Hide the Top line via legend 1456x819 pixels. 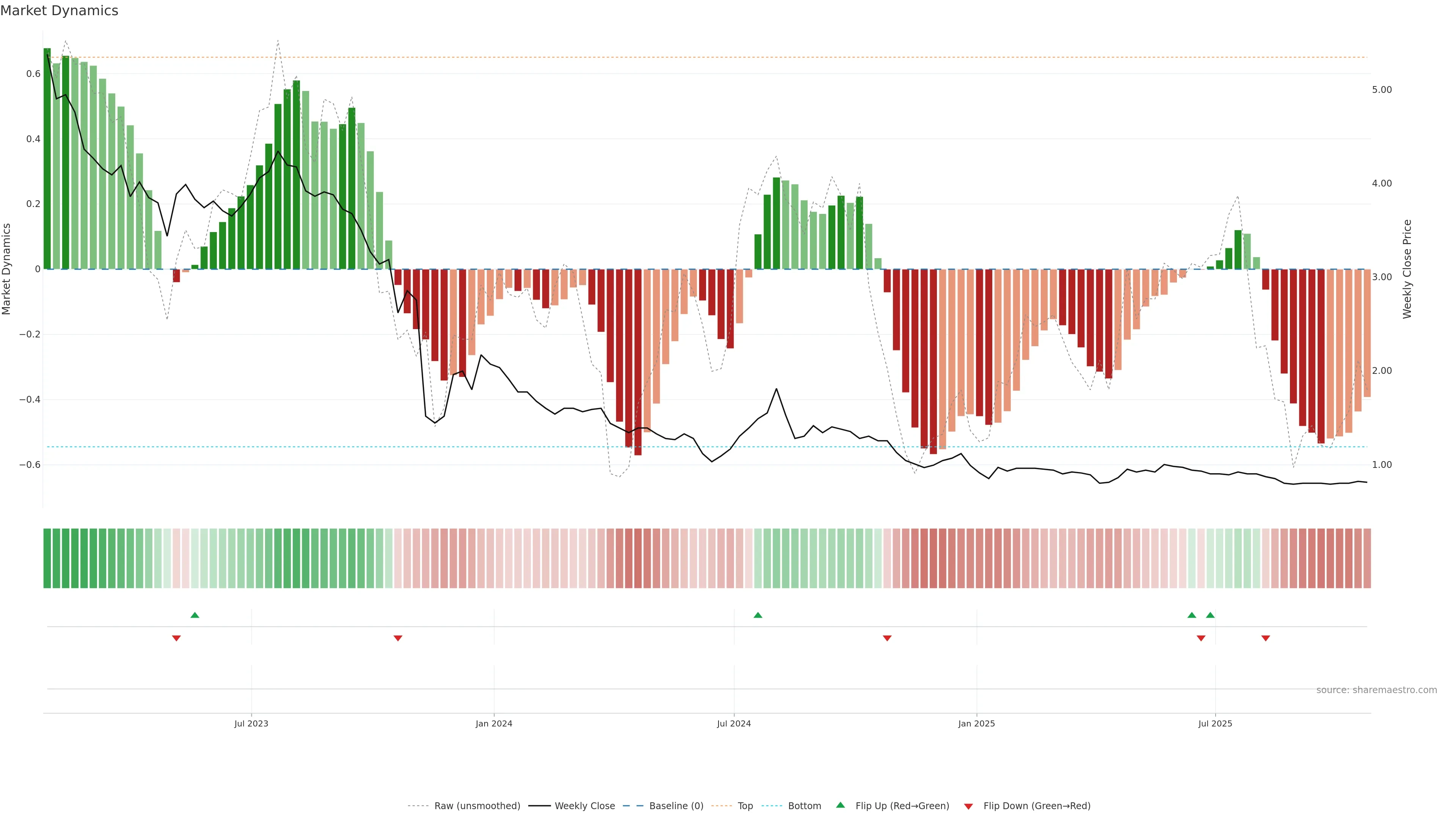[745, 806]
